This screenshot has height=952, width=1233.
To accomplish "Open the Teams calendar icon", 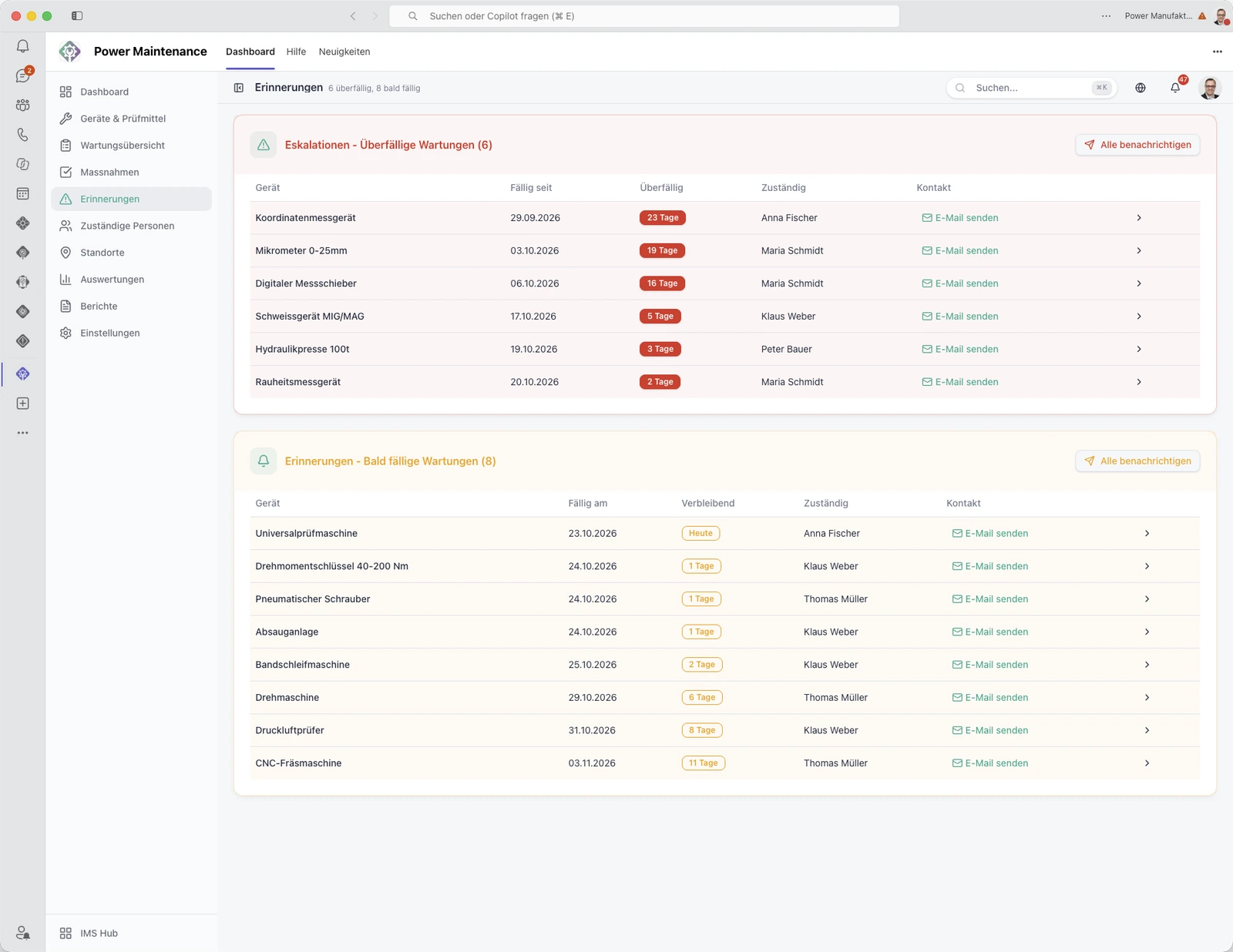I will [x=22, y=193].
